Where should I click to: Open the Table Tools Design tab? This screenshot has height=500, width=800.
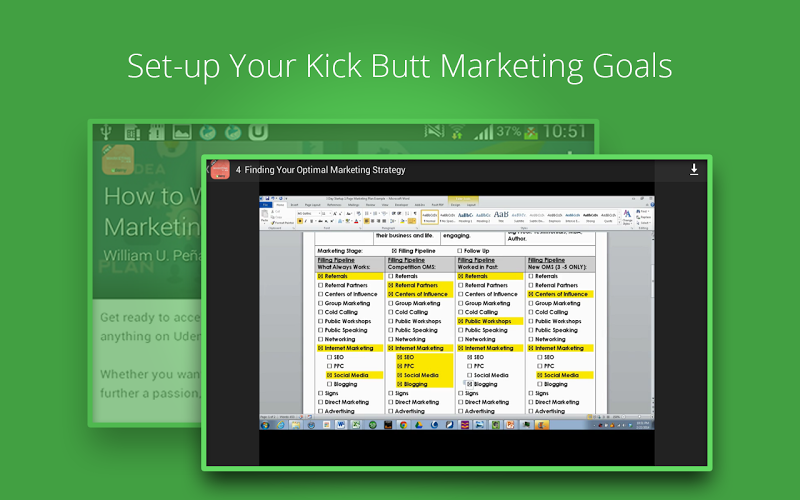[456, 205]
